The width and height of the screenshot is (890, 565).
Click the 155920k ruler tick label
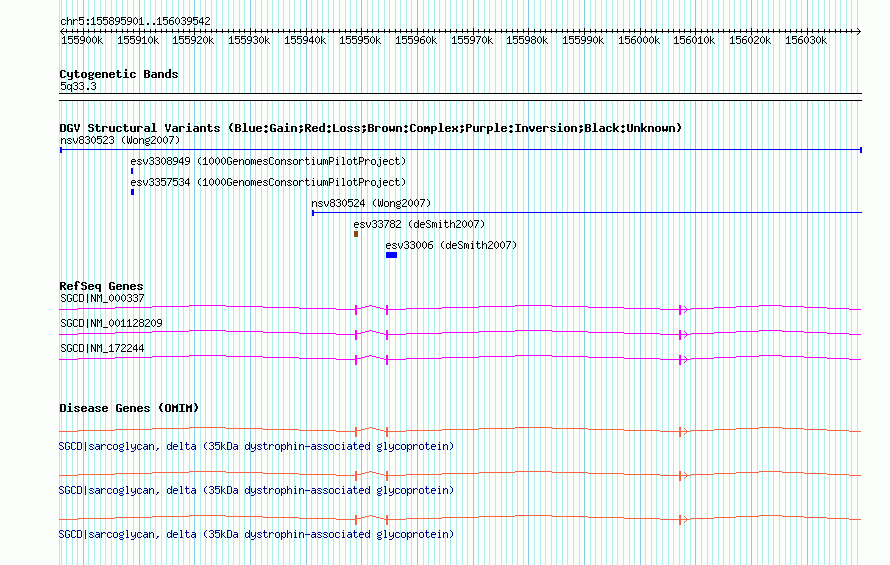click(x=193, y=40)
